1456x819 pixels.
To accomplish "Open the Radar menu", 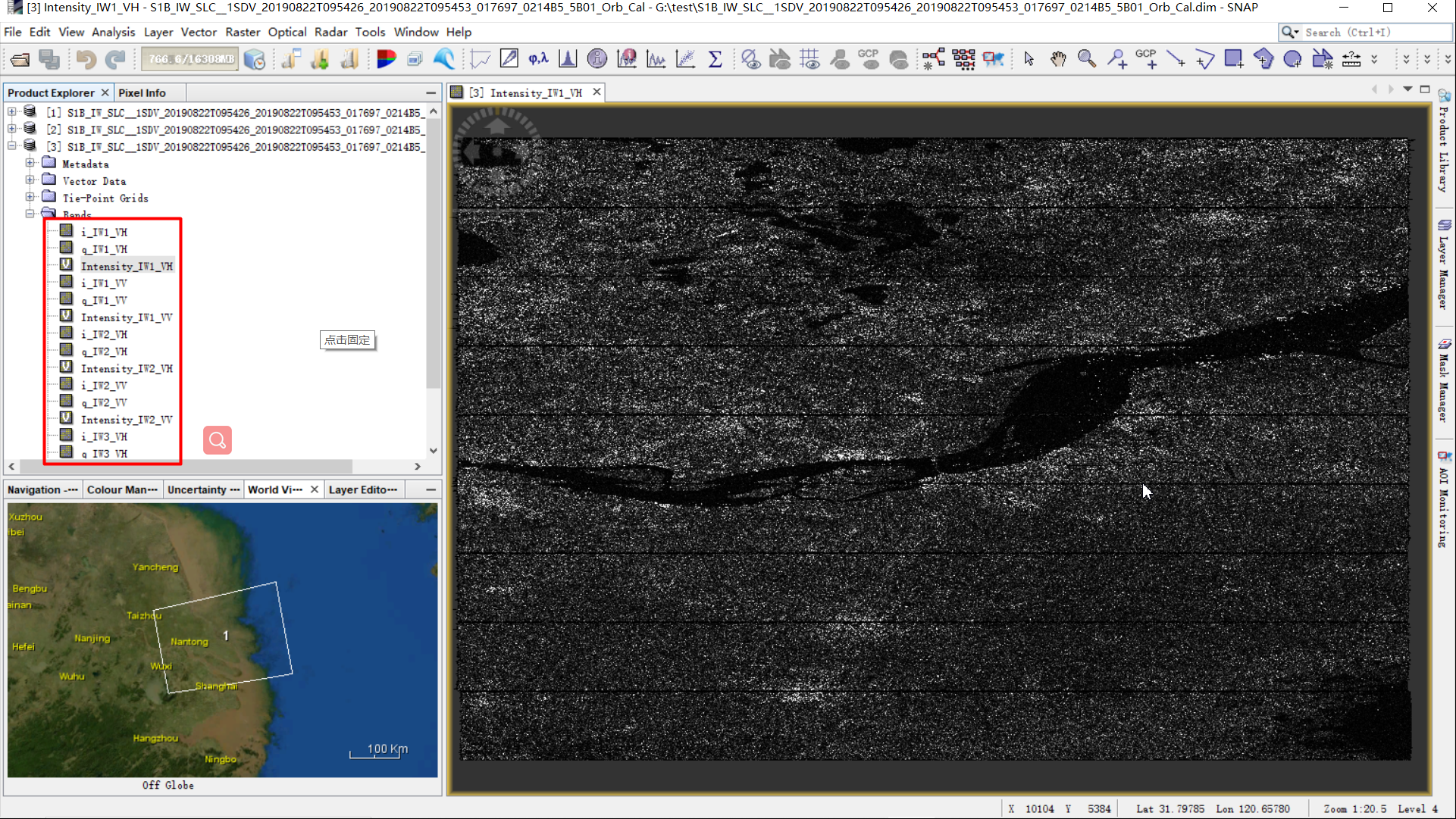I will 330,31.
